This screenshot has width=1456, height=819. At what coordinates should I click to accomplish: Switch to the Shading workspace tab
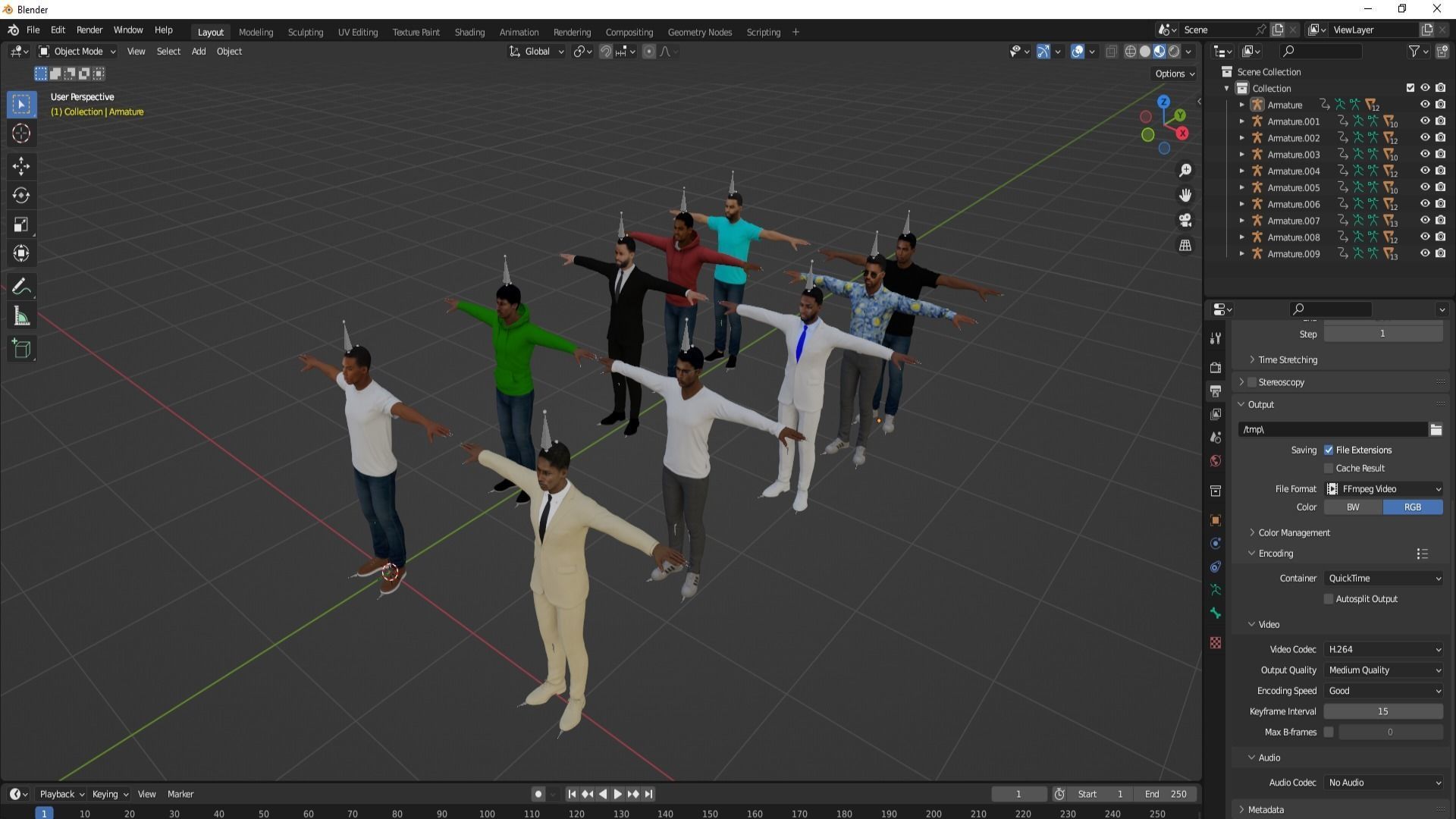[x=469, y=32]
